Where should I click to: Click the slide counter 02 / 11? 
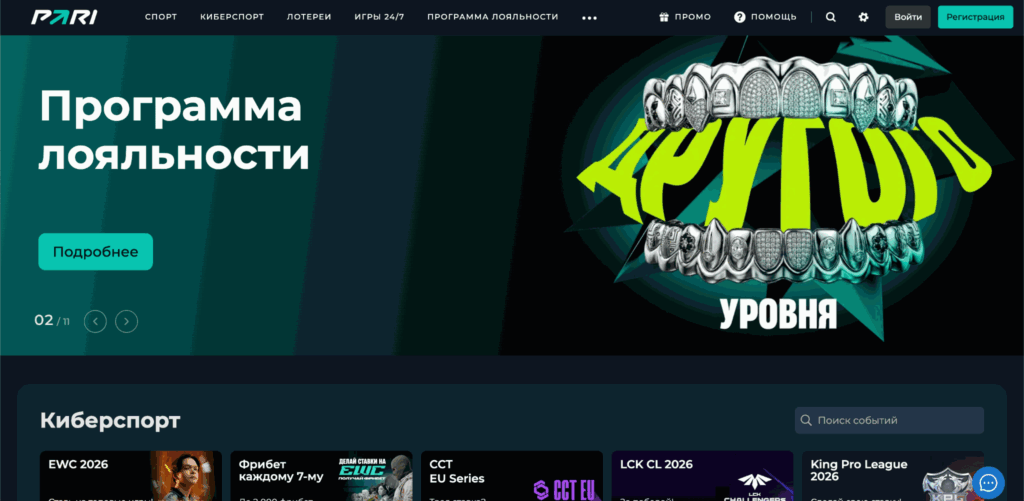point(52,321)
